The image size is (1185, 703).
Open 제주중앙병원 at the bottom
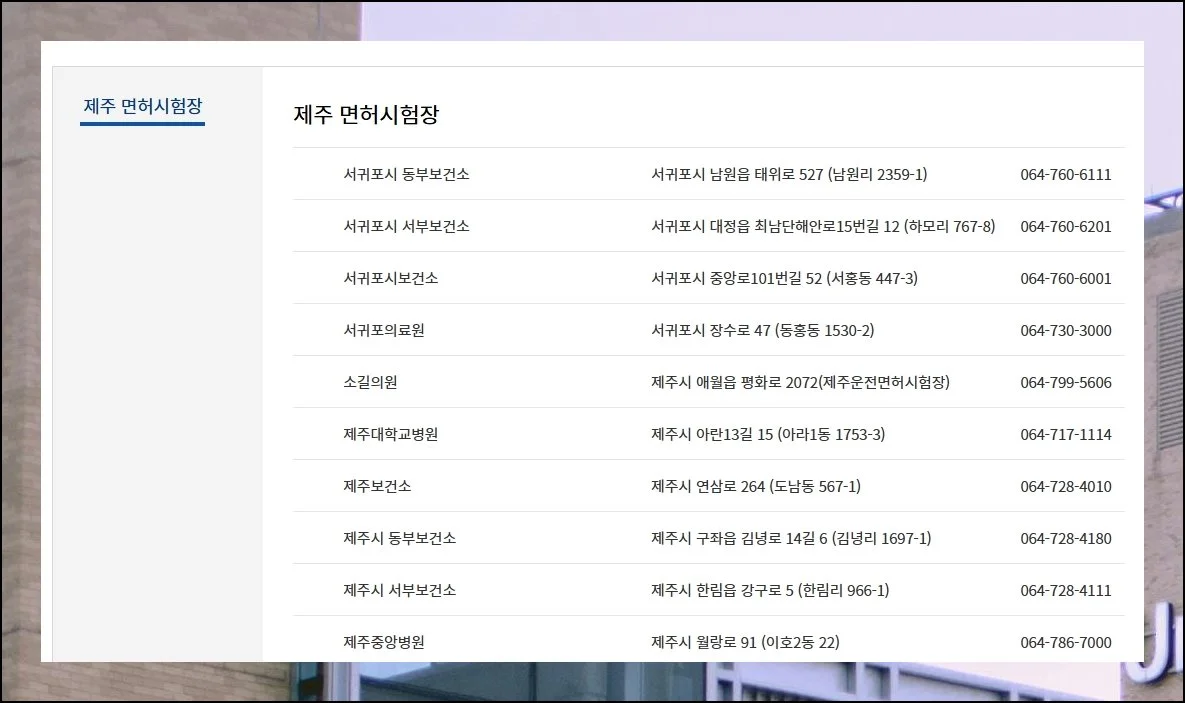click(x=383, y=642)
